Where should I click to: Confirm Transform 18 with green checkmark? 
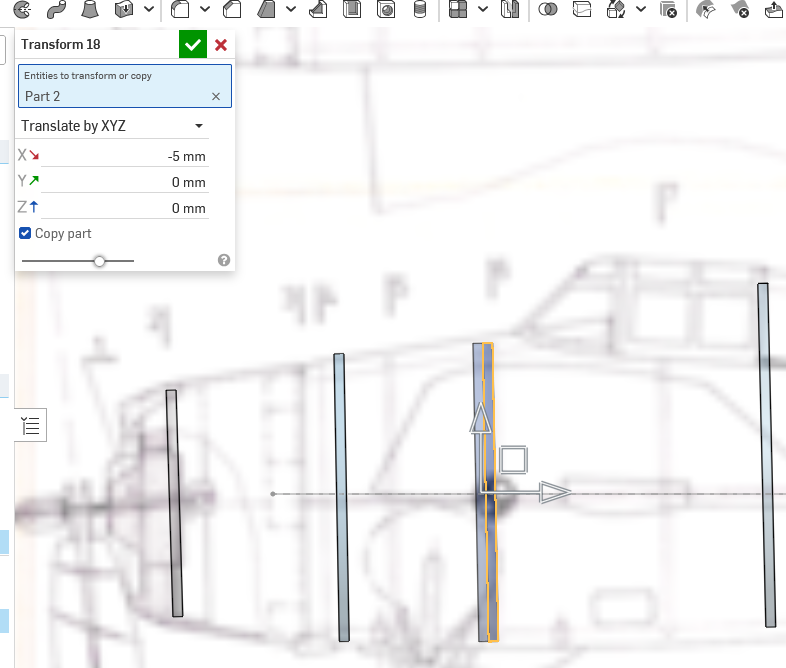coord(193,44)
